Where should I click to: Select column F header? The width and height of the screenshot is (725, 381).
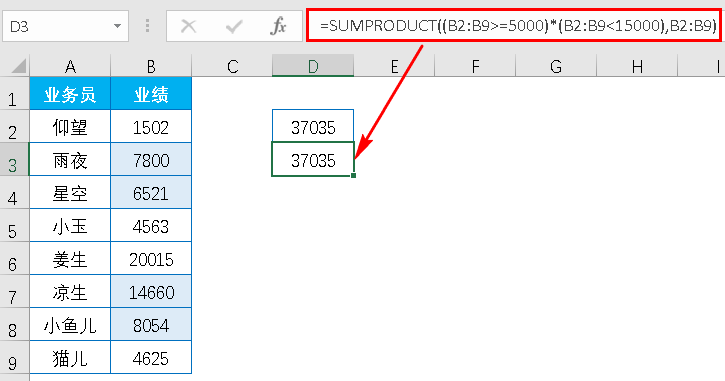pos(475,66)
